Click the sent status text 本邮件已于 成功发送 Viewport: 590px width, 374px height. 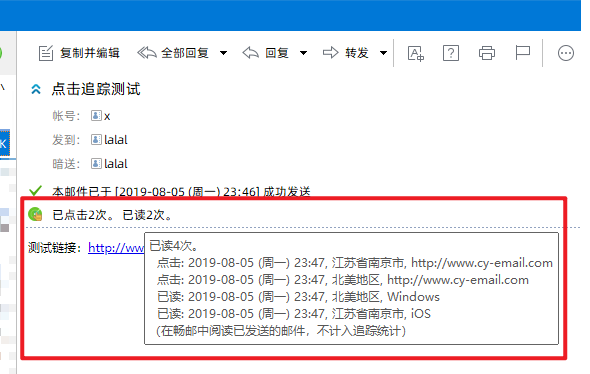(x=181, y=192)
